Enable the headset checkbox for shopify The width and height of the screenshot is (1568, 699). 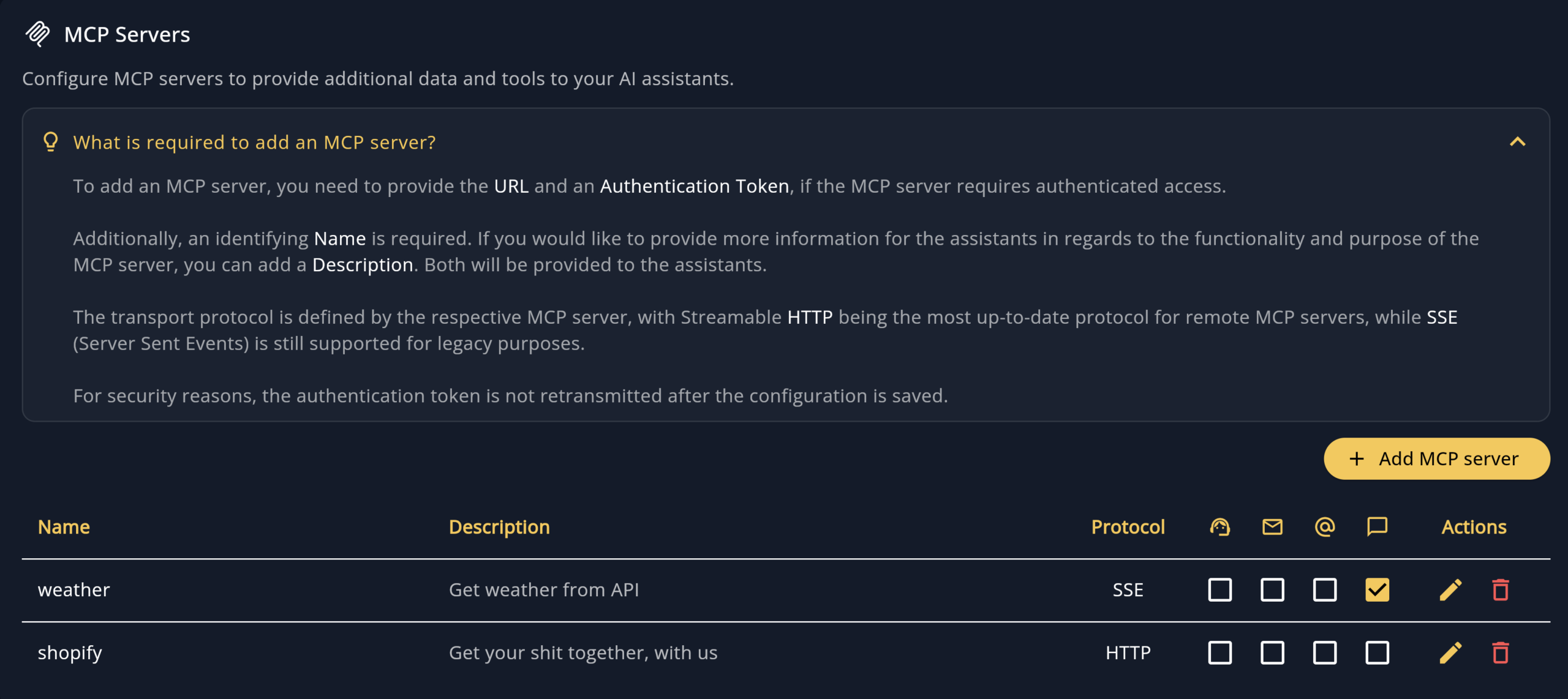coord(1219,653)
